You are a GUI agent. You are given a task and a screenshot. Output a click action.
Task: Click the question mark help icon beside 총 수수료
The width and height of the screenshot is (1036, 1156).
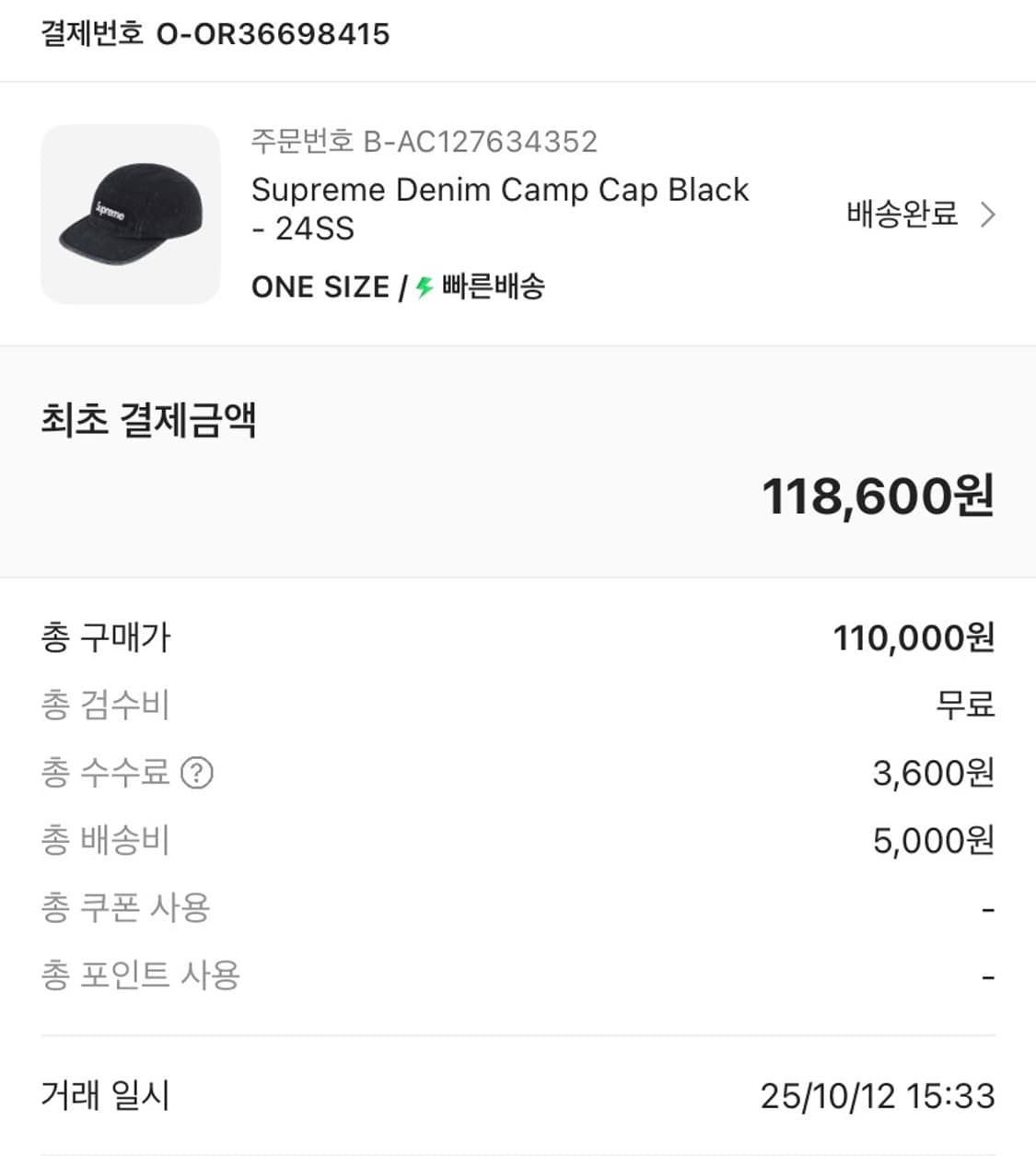click(197, 773)
